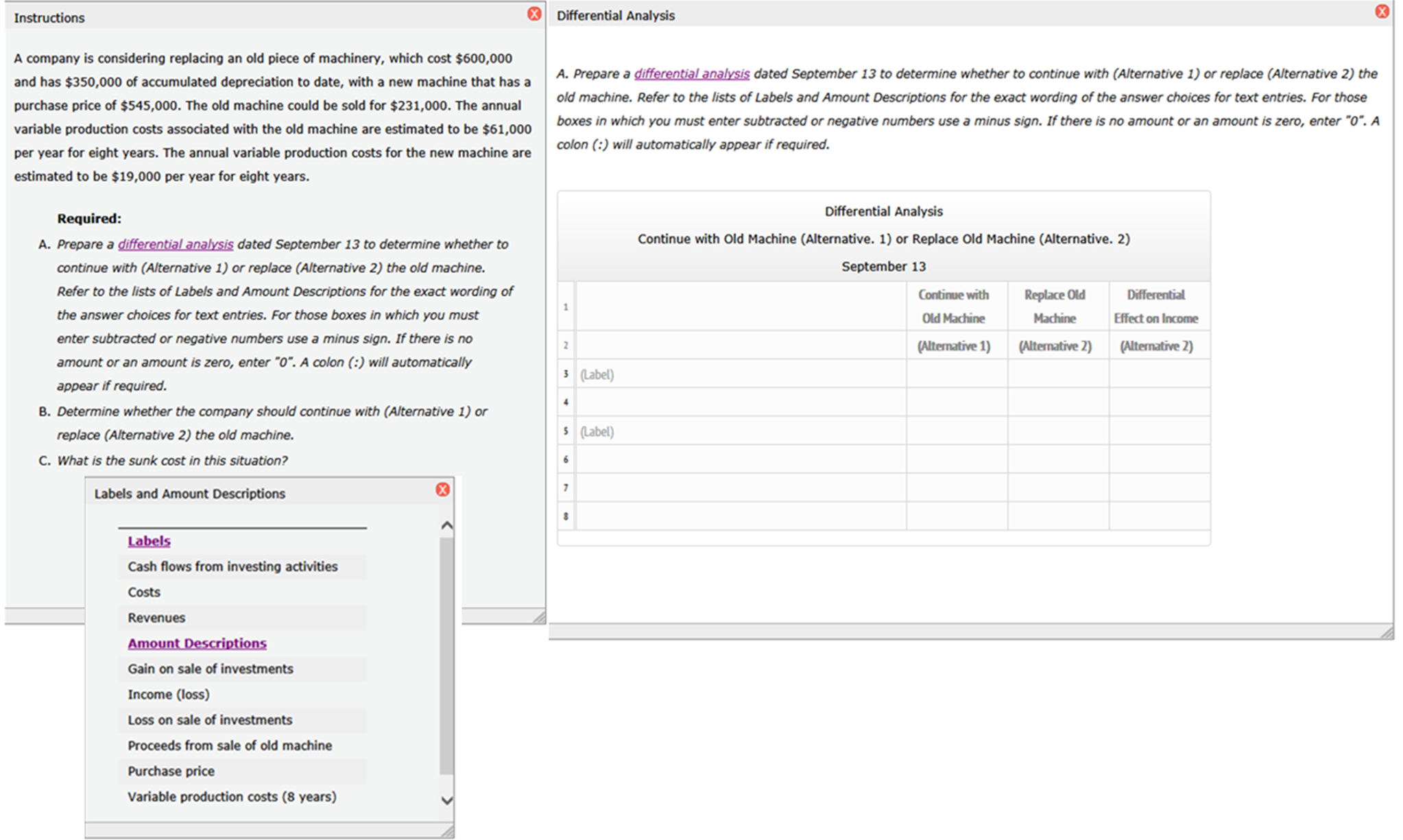The width and height of the screenshot is (1403, 840).
Task: Select Proceeds from sale of old machine
Action: coord(230,745)
